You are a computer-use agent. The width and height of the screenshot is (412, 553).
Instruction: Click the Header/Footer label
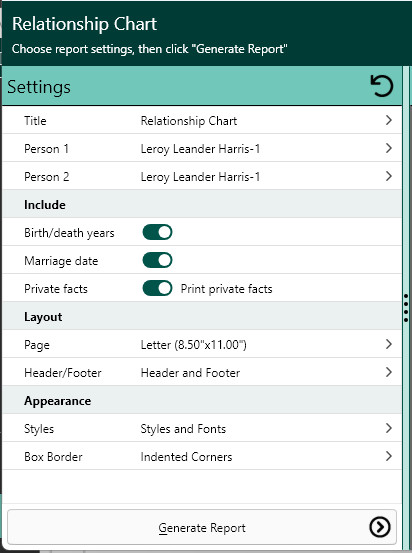[x=63, y=373]
